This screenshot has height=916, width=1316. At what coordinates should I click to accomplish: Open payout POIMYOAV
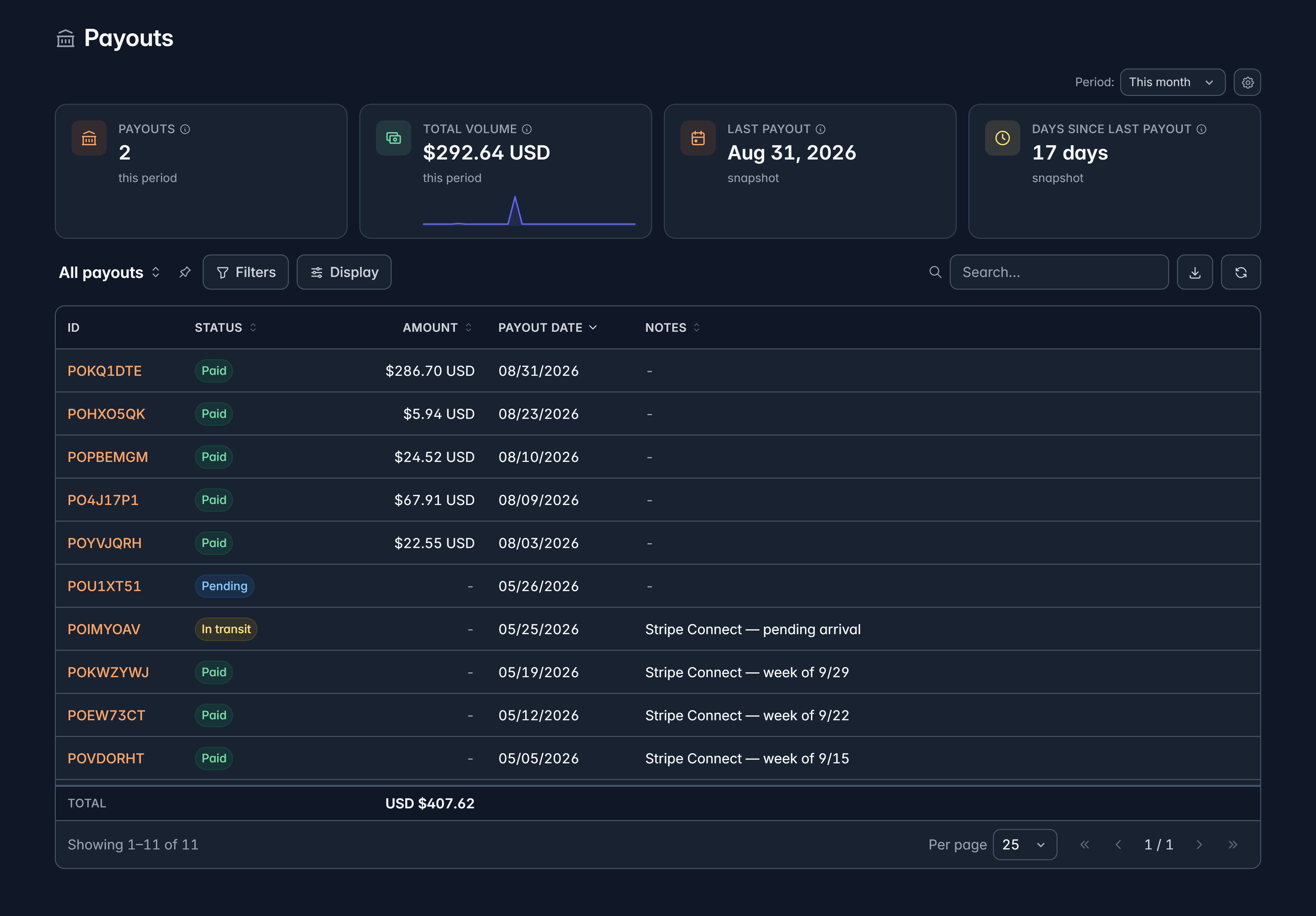[x=104, y=629]
